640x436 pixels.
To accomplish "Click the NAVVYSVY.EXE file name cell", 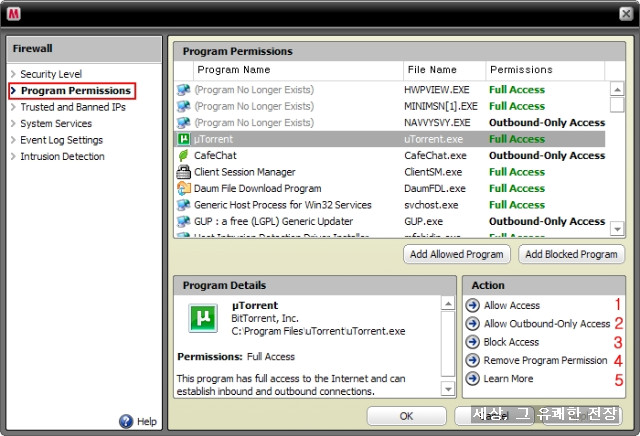I will (x=437, y=122).
